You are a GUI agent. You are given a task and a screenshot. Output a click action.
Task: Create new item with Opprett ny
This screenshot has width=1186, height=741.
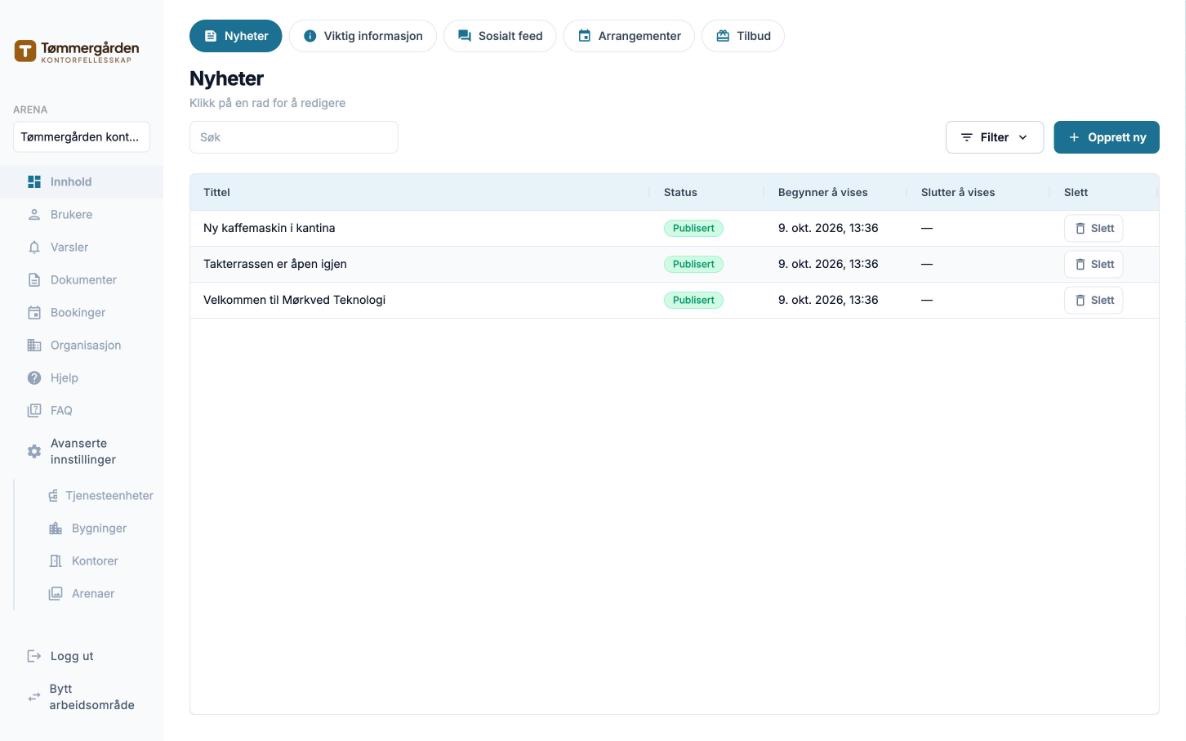coord(1107,138)
